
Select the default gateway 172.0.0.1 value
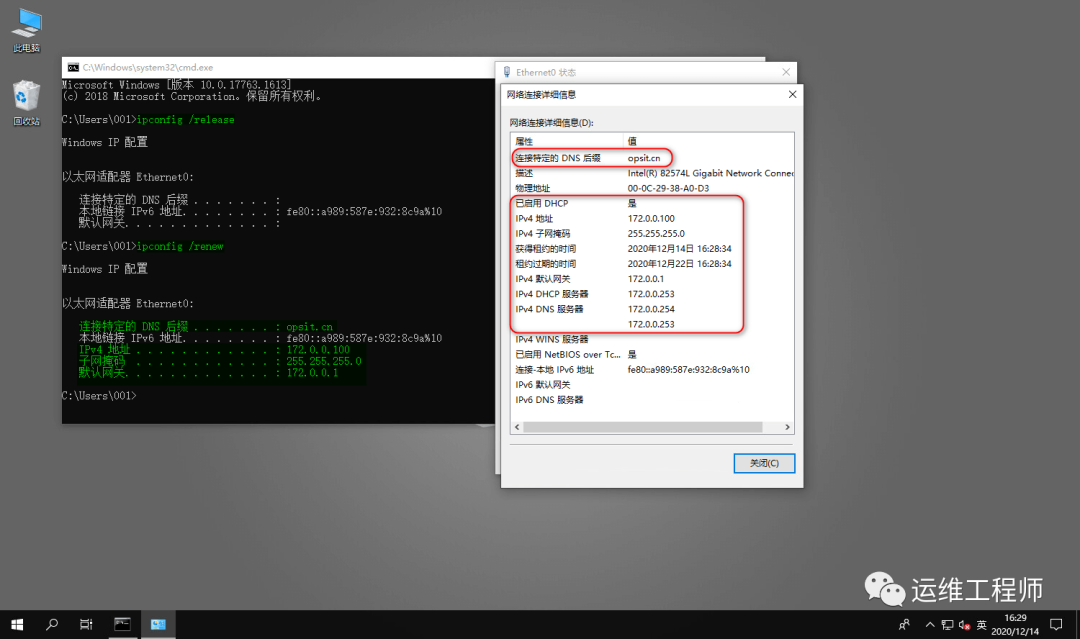(645, 279)
